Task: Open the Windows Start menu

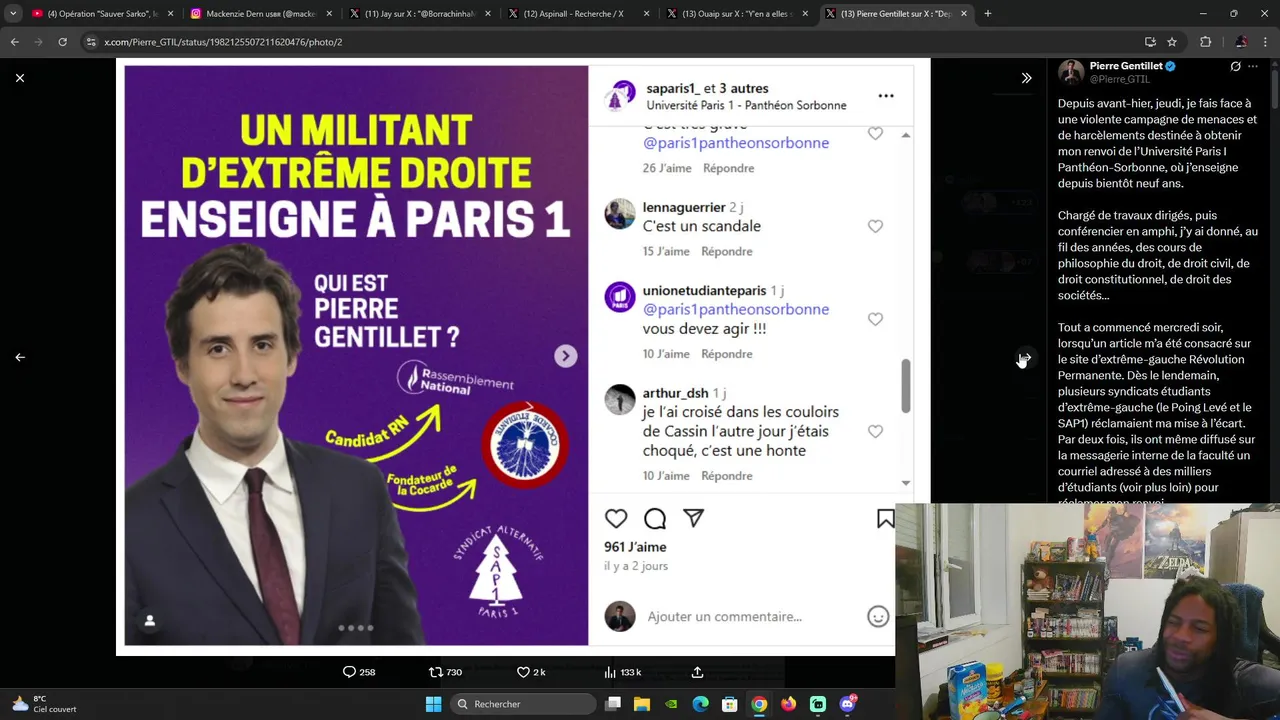Action: point(433,704)
